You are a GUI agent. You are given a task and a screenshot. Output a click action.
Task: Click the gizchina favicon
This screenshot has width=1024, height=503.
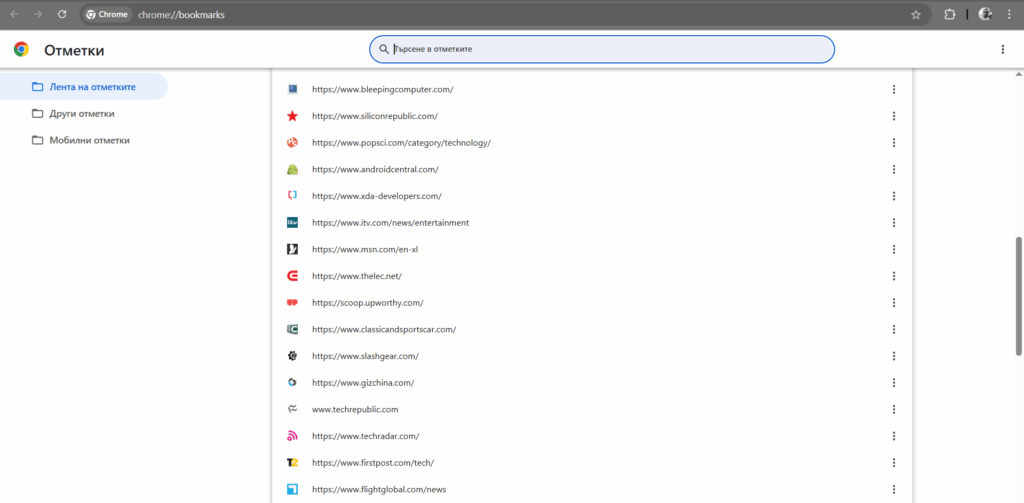click(293, 383)
